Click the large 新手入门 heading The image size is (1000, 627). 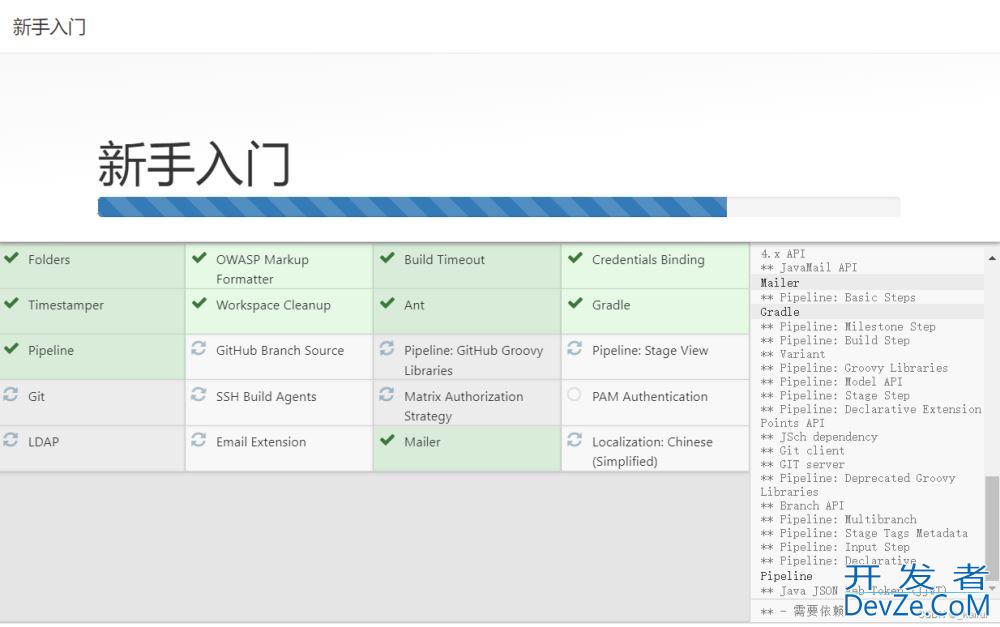(194, 164)
